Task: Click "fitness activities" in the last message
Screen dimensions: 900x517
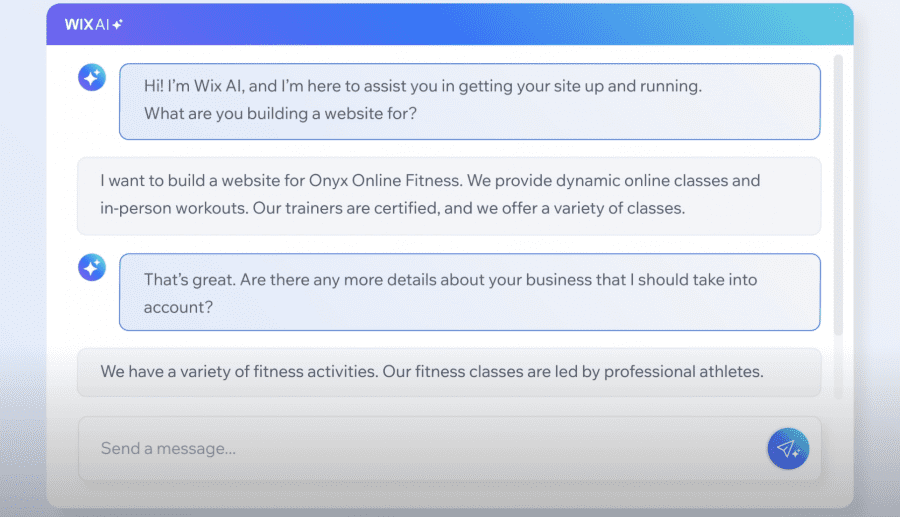Action: click(x=315, y=372)
